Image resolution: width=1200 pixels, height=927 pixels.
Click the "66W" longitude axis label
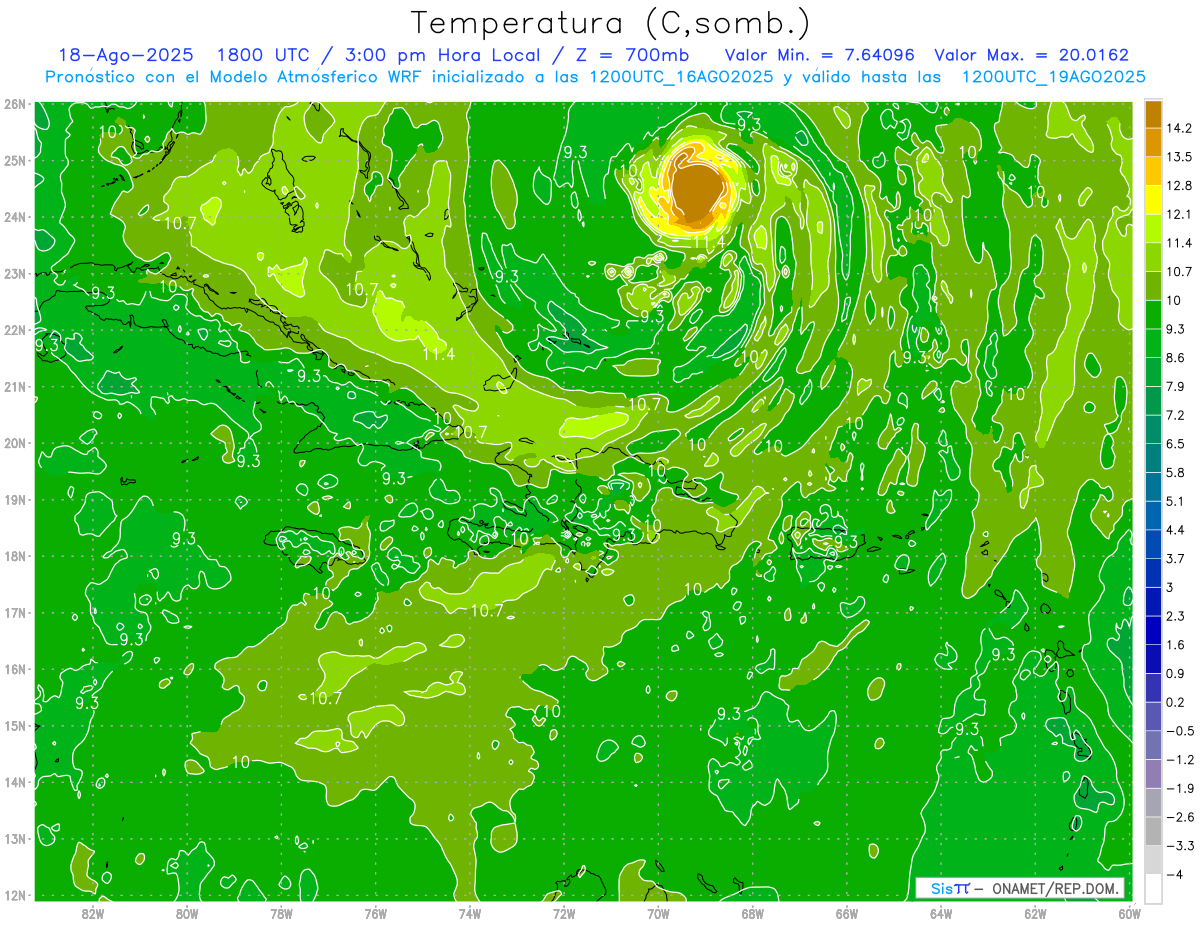847,913
